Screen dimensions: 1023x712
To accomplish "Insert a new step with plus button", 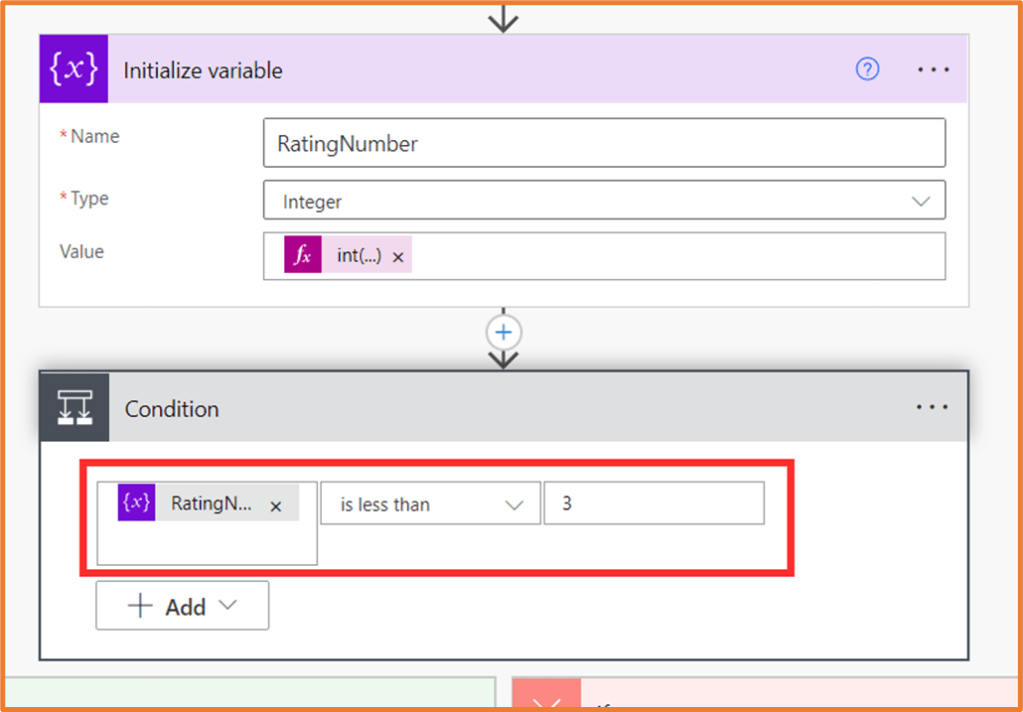I will point(504,332).
